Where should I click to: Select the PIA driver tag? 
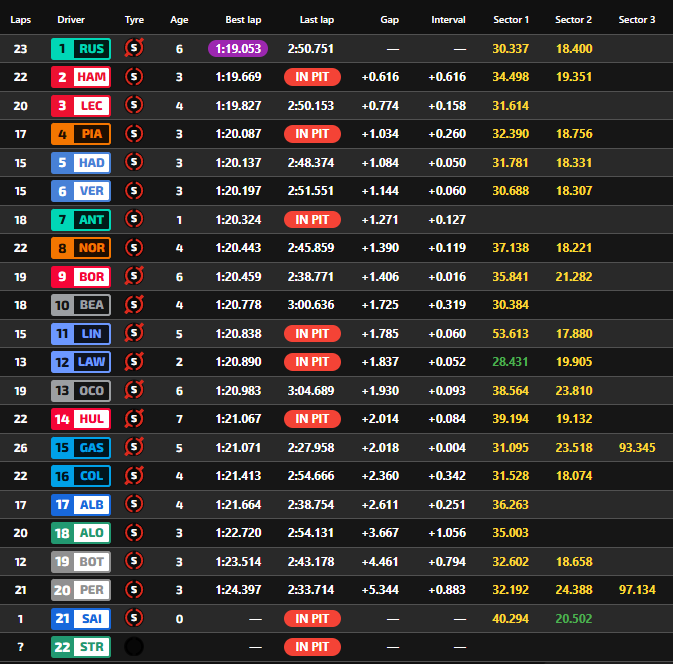[x=80, y=134]
